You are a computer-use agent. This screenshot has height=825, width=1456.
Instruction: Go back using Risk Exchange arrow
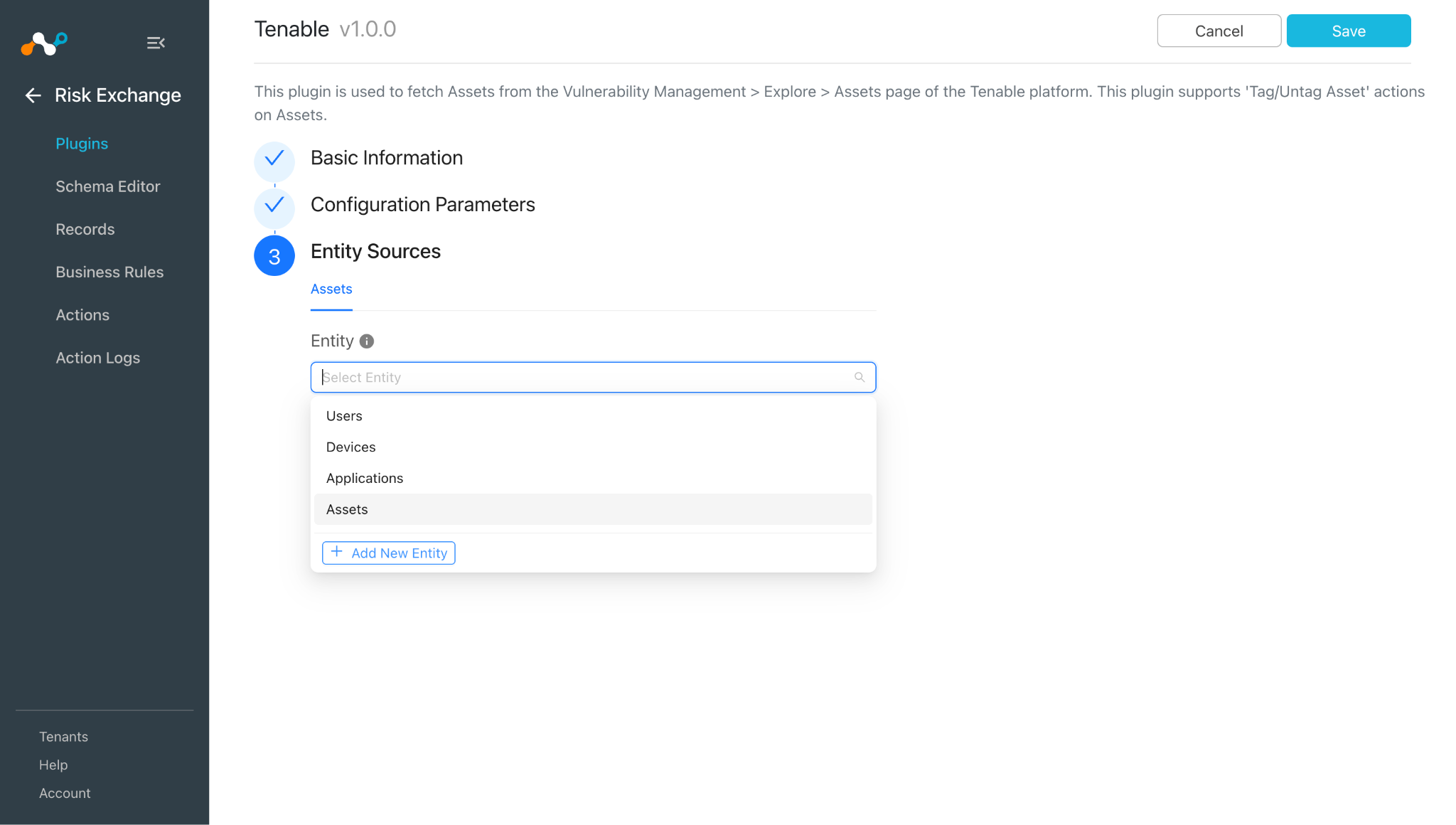point(33,95)
